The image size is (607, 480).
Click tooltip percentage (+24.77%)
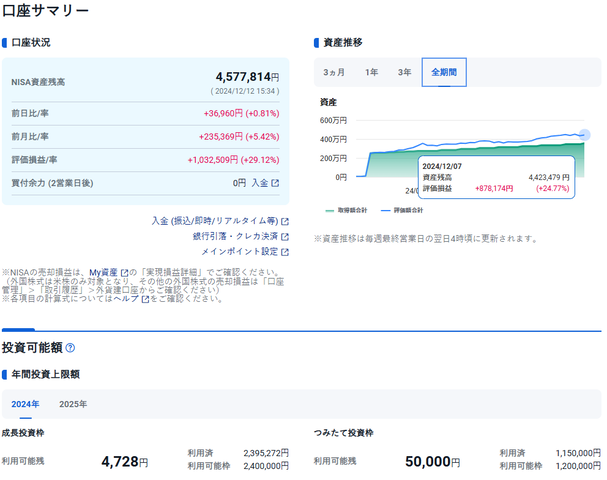(x=552, y=189)
